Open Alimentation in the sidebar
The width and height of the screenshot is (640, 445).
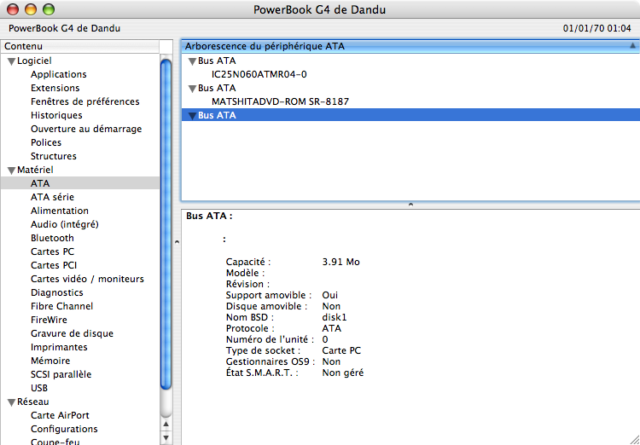click(60, 211)
